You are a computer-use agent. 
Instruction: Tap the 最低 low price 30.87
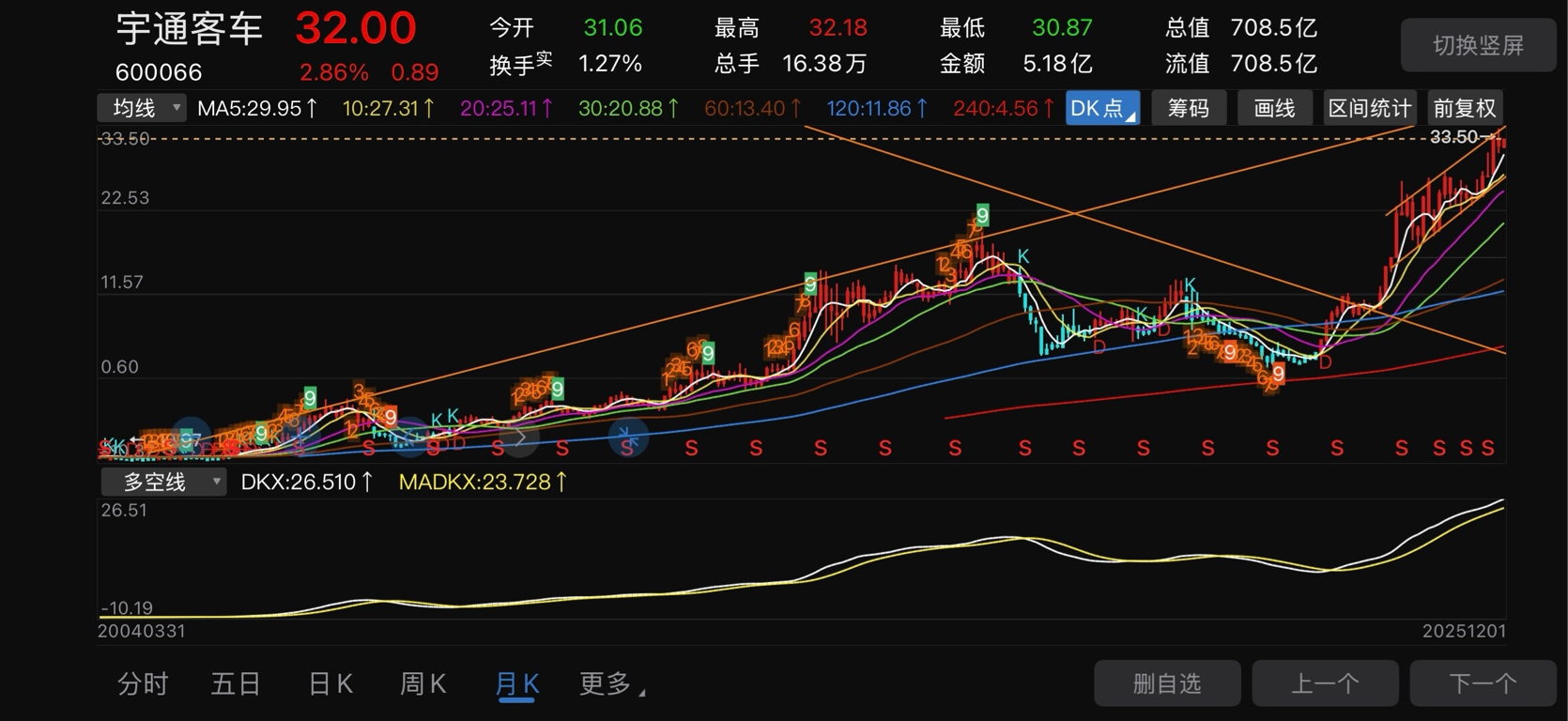[x=1062, y=27]
